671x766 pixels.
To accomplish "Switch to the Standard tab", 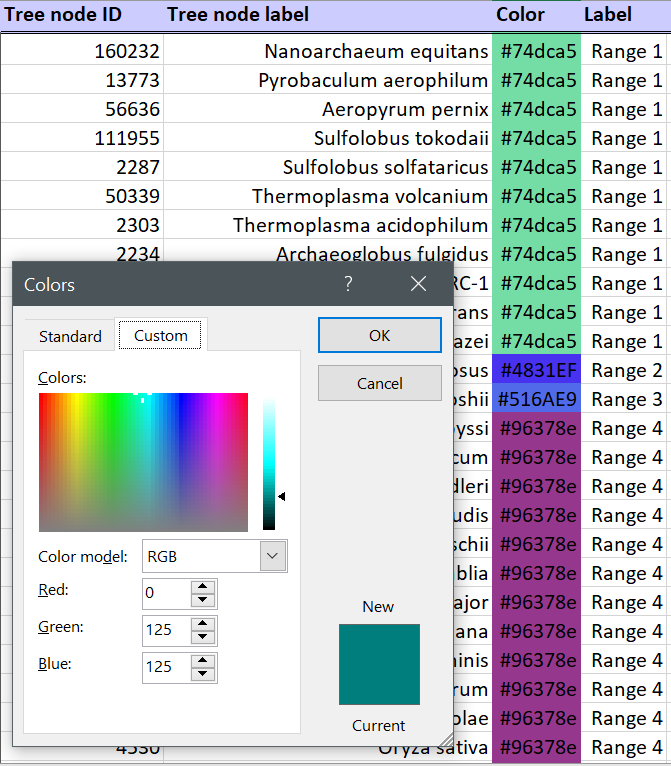I will [70, 336].
